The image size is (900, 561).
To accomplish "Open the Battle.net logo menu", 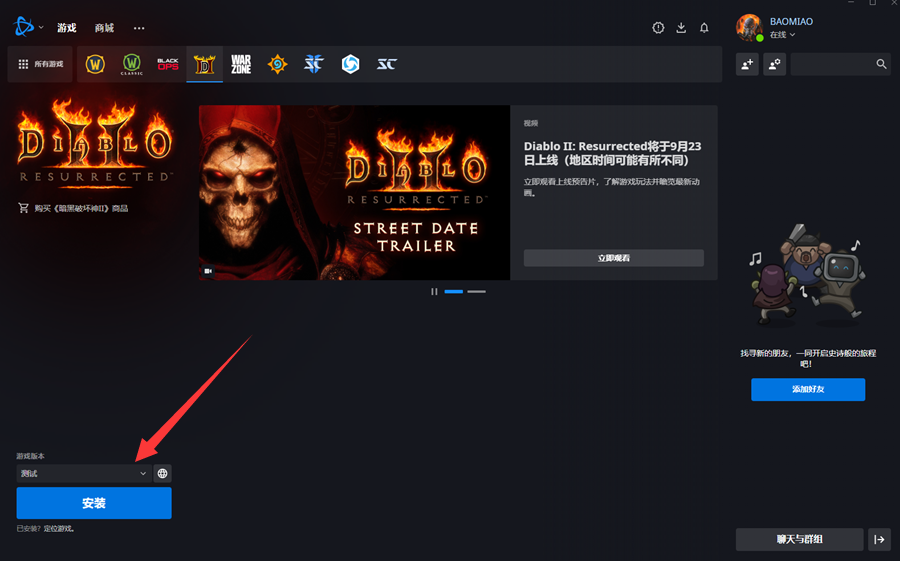I will tap(24, 26).
